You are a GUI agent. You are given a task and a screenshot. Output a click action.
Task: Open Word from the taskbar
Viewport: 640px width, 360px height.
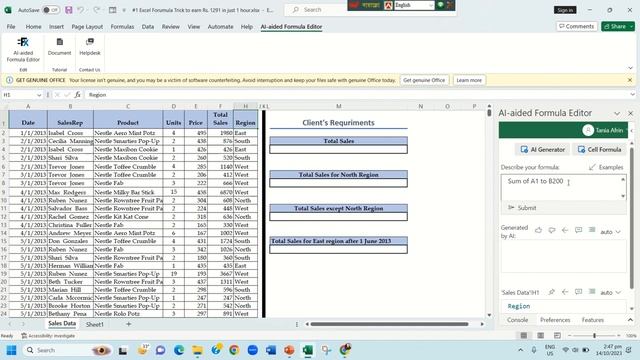[x=271, y=350]
